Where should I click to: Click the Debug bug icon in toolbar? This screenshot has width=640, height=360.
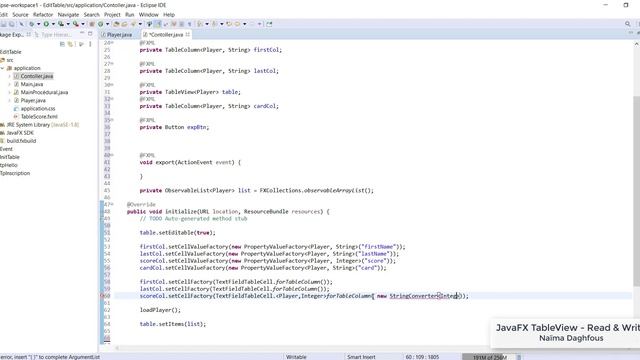[x=31, y=24]
